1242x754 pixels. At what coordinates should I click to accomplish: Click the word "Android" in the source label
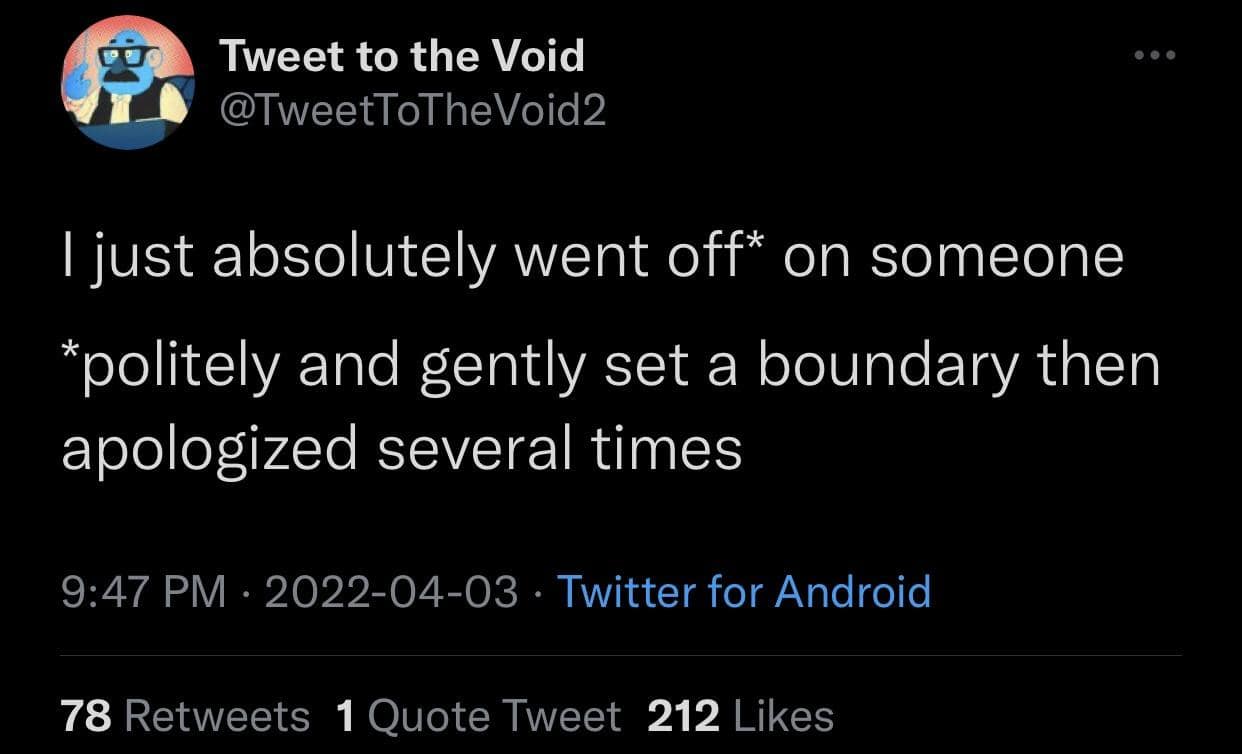(x=853, y=591)
